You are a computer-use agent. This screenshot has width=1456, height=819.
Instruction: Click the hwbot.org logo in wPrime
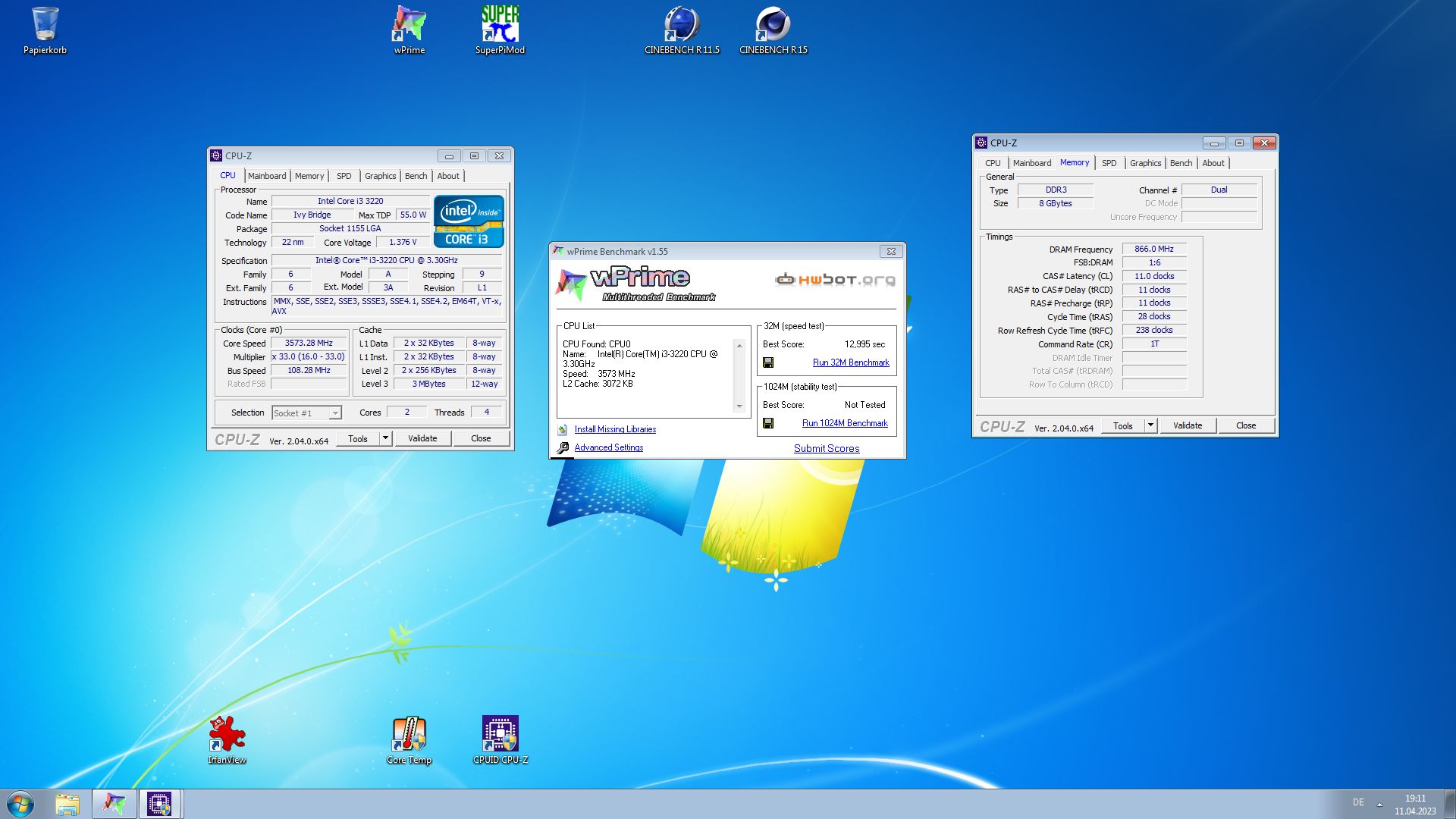coord(835,280)
